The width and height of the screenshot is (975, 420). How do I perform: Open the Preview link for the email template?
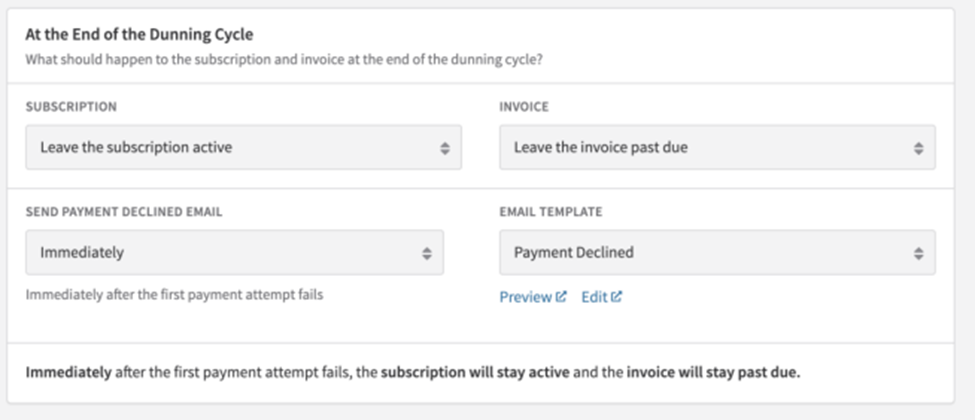click(526, 297)
